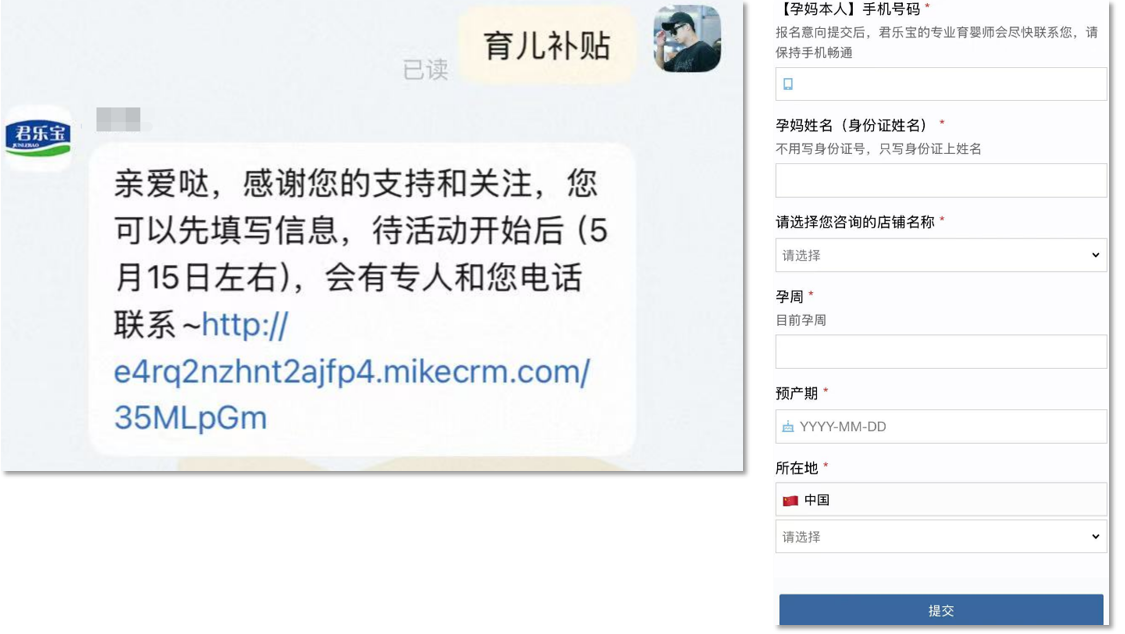
Task: Click the phone icon in mobile number field
Action: tap(788, 85)
